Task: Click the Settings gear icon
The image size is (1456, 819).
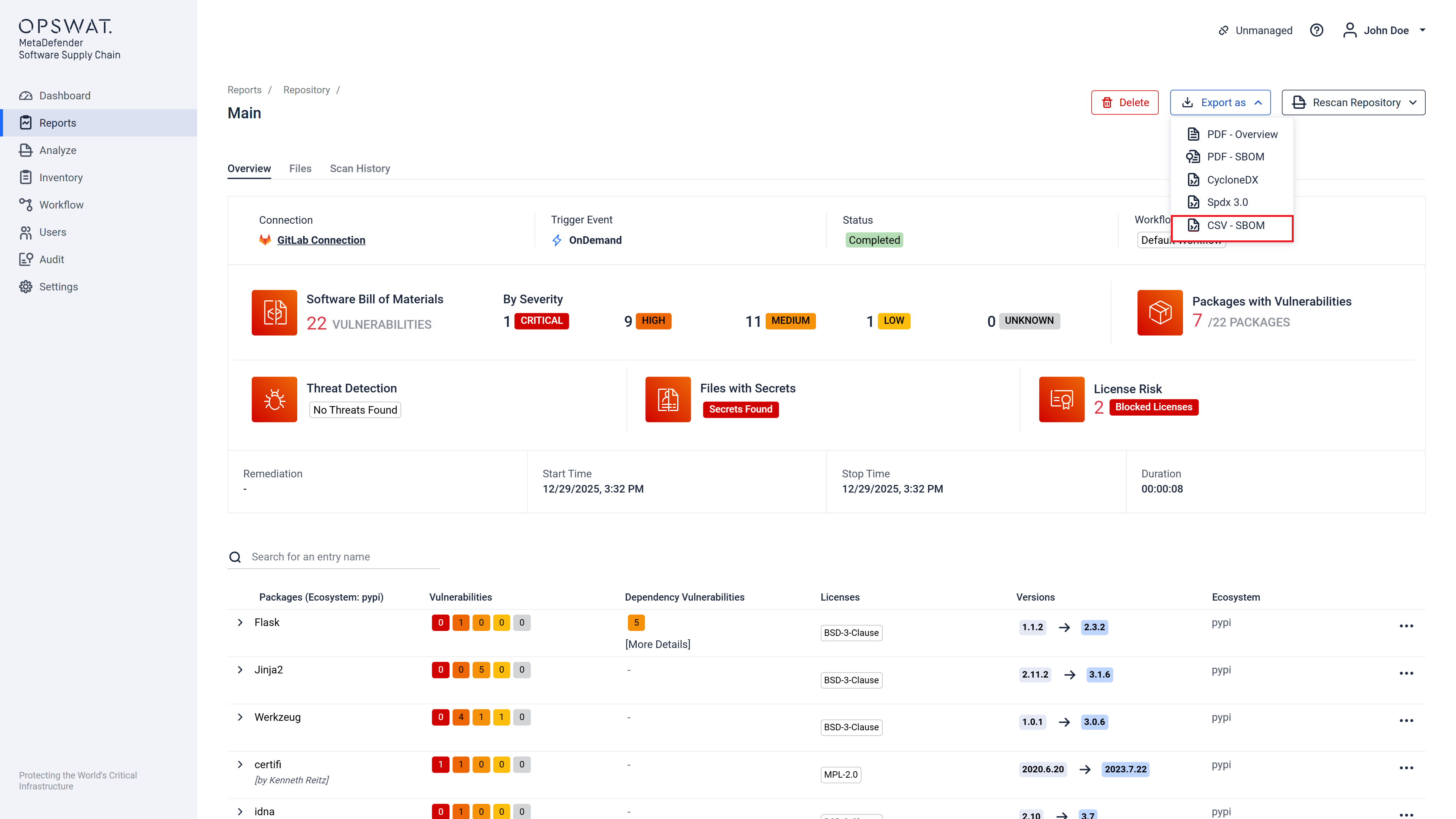Action: coord(25,287)
